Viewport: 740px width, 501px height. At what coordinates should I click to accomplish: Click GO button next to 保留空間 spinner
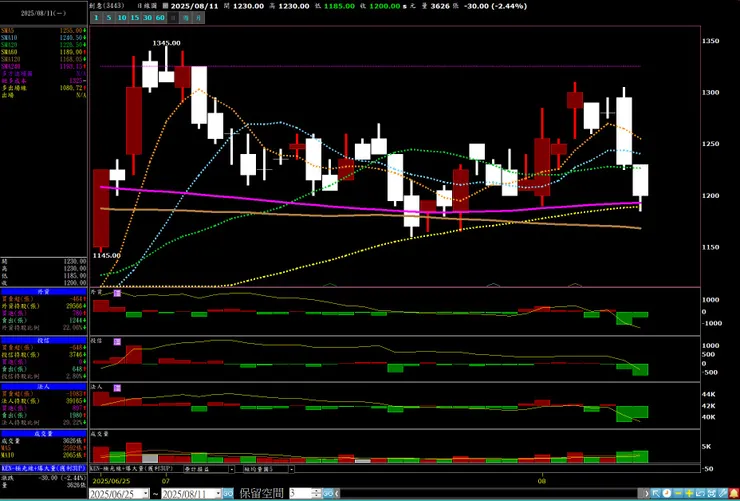click(328, 493)
